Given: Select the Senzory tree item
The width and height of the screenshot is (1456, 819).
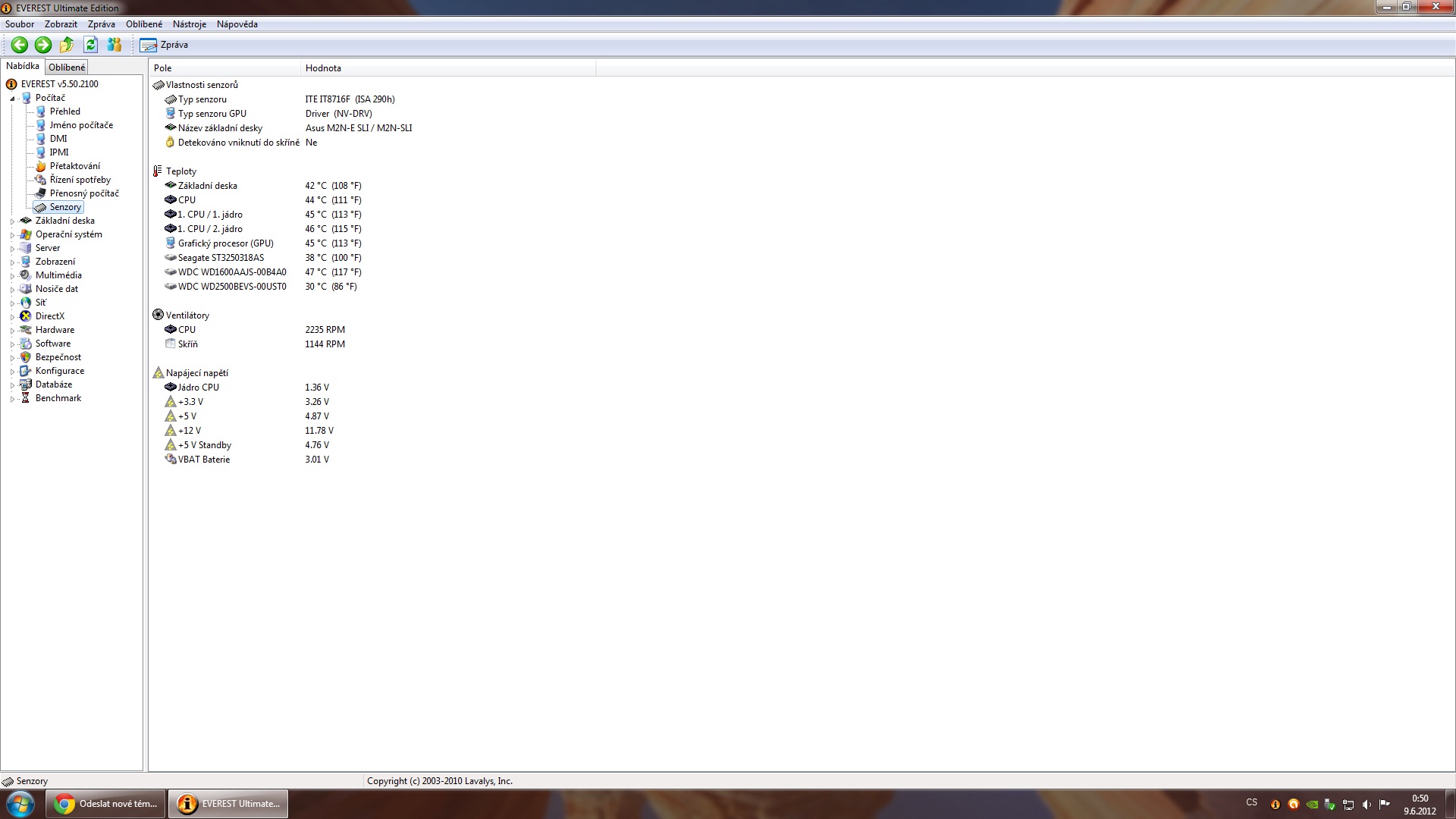Looking at the screenshot, I should (x=65, y=207).
